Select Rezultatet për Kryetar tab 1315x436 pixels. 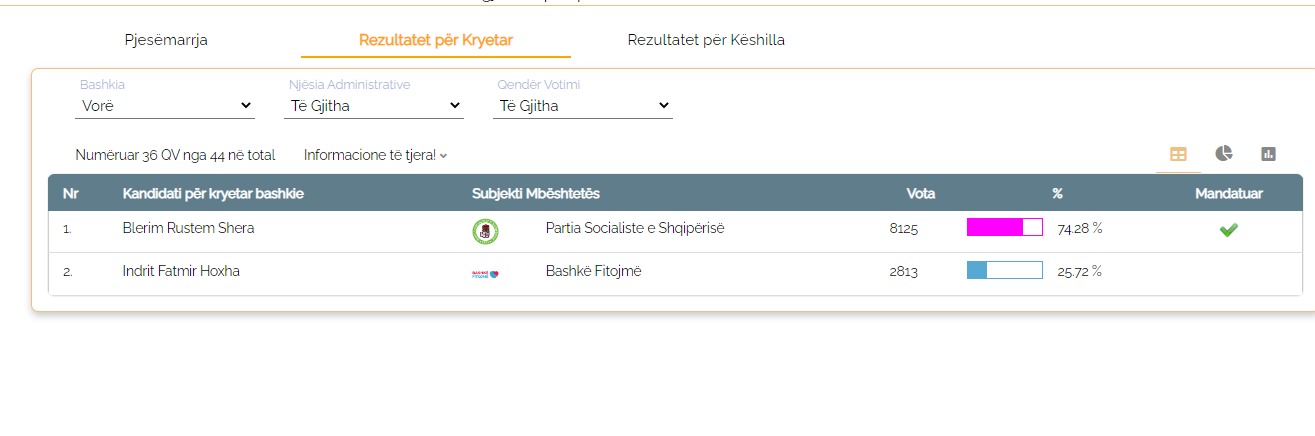(436, 40)
